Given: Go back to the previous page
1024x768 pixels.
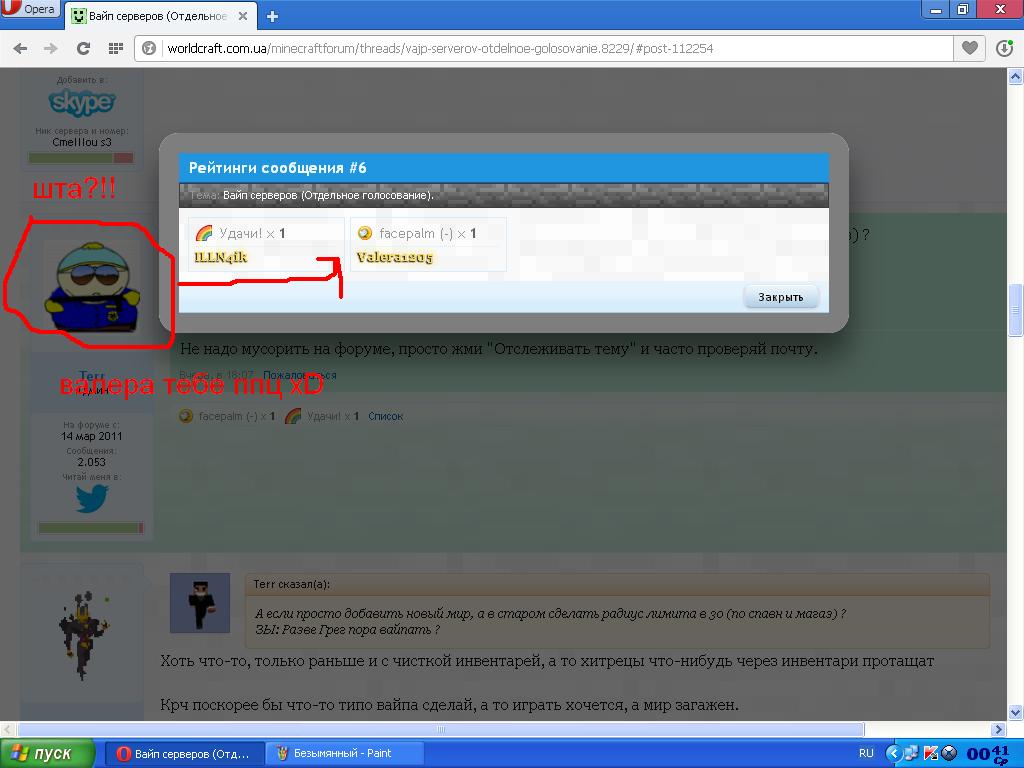Looking at the screenshot, I should (x=20, y=48).
